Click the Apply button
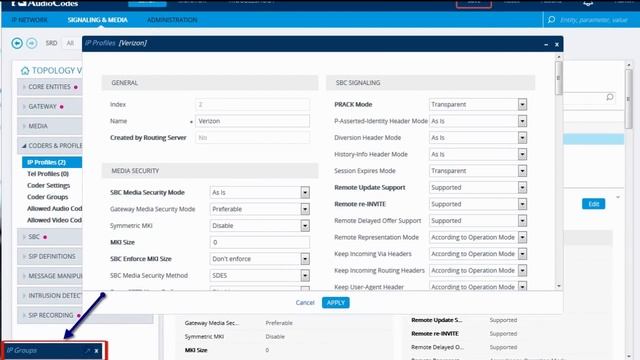 pyautogui.click(x=336, y=303)
